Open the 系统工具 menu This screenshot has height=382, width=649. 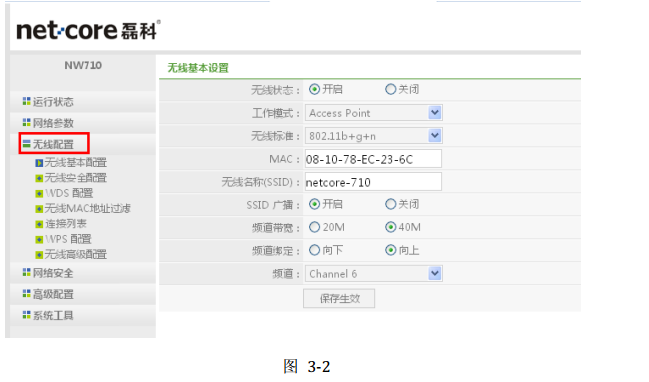(x=53, y=316)
